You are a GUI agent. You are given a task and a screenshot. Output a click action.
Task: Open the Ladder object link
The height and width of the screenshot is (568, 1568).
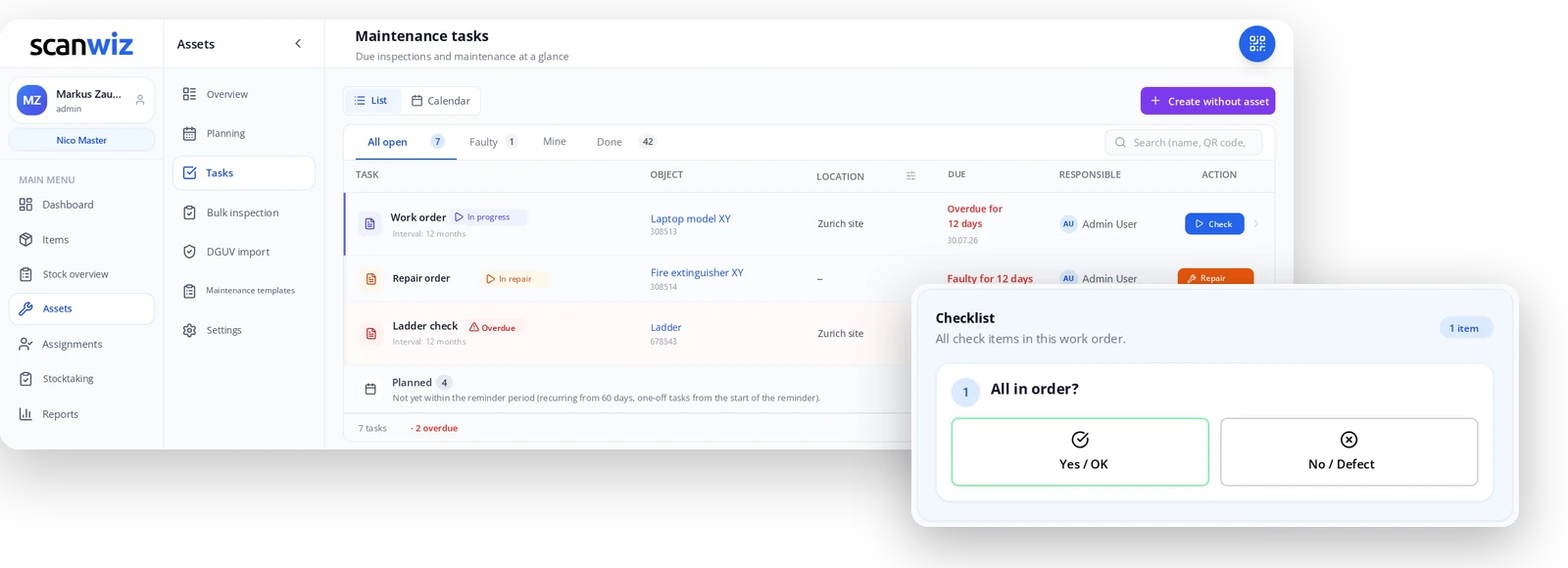pos(665,327)
